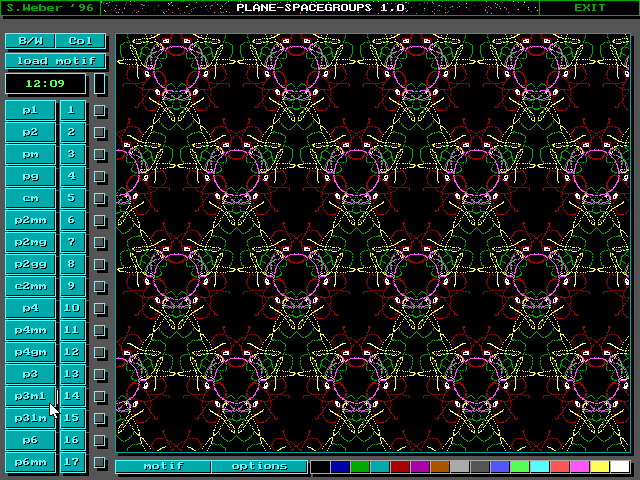Viewport: 640px width, 480px height.
Task: Pick the purple color swatch
Action: pyautogui.click(x=420, y=467)
